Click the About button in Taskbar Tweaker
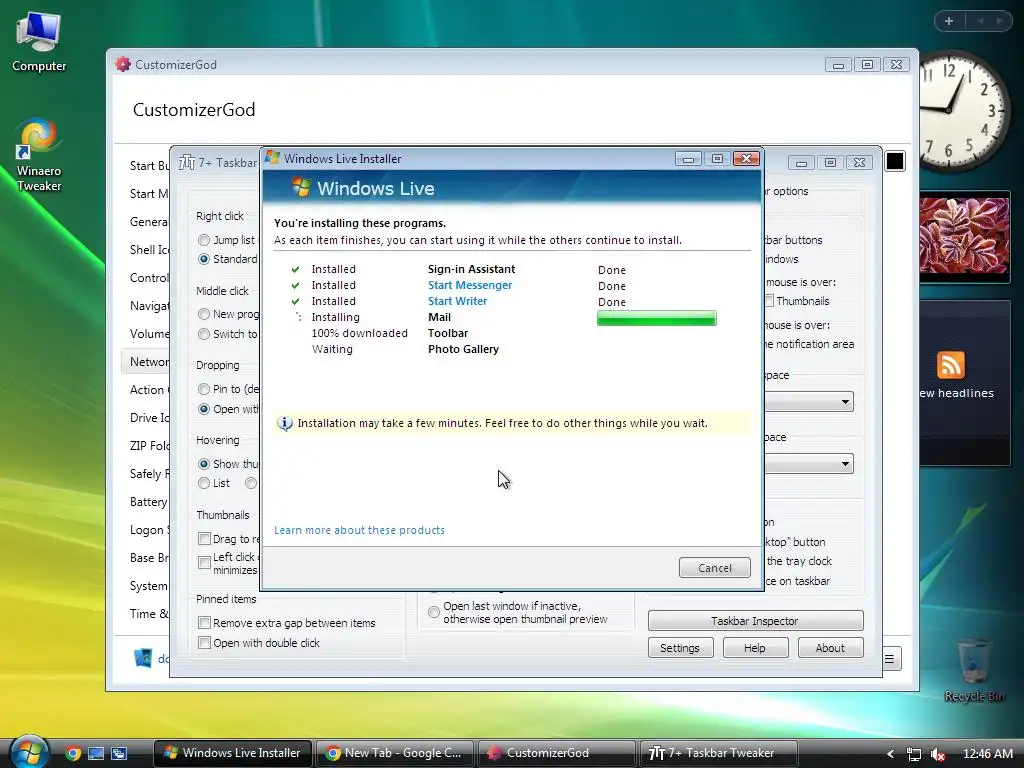The width and height of the screenshot is (1024, 768). pyautogui.click(x=830, y=648)
